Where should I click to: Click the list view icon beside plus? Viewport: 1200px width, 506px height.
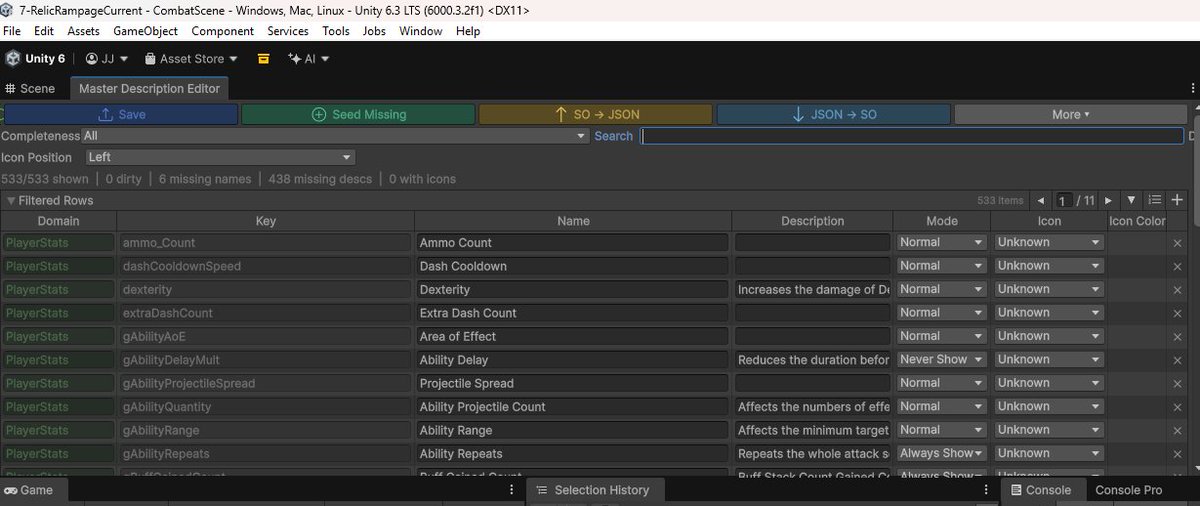click(x=1154, y=200)
